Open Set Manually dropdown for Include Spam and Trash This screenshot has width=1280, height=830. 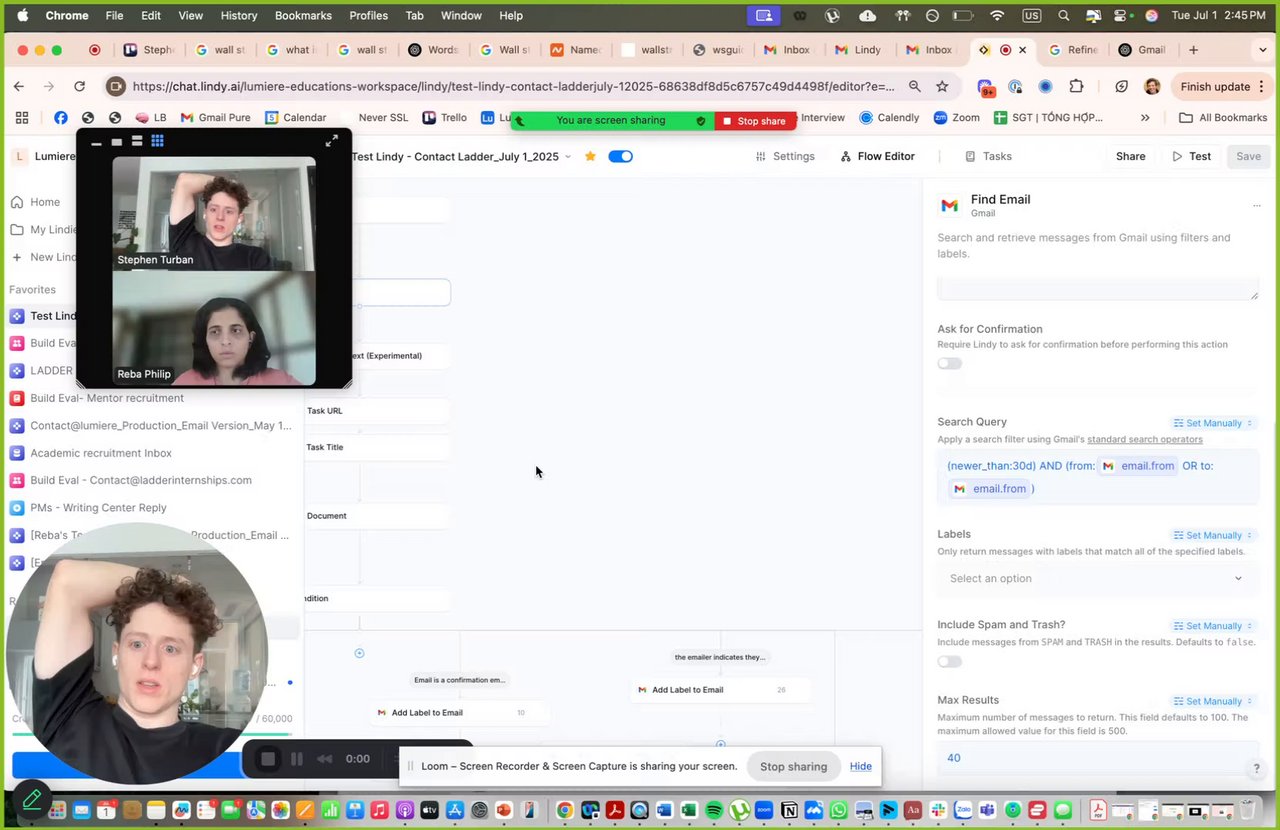(x=1213, y=626)
